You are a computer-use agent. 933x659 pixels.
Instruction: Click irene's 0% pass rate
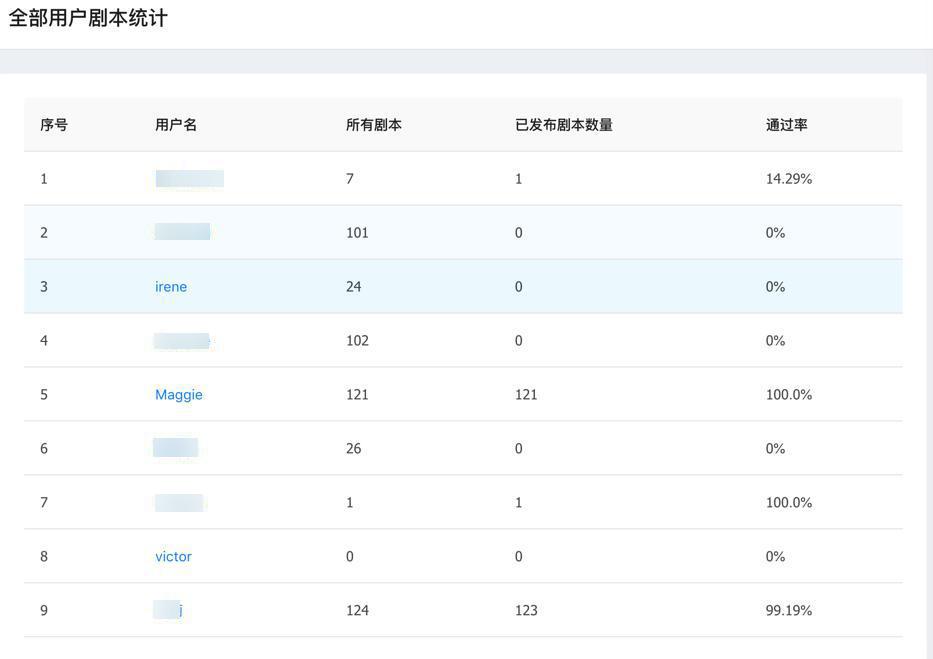click(775, 287)
